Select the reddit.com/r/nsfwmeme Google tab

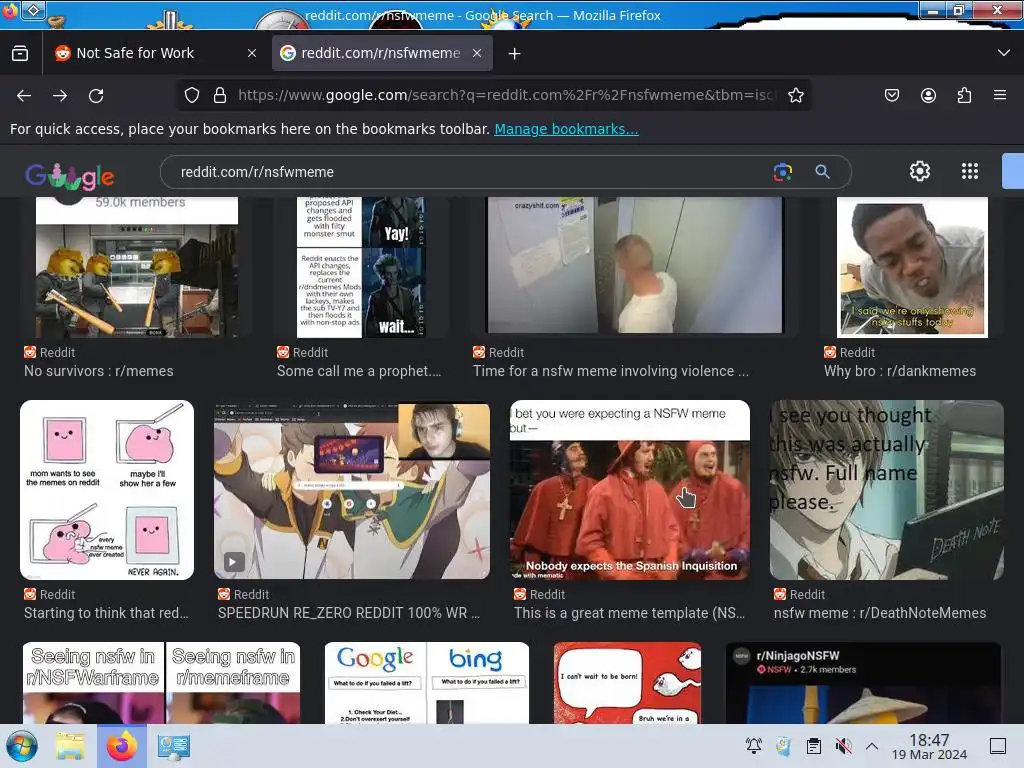pyautogui.click(x=382, y=54)
